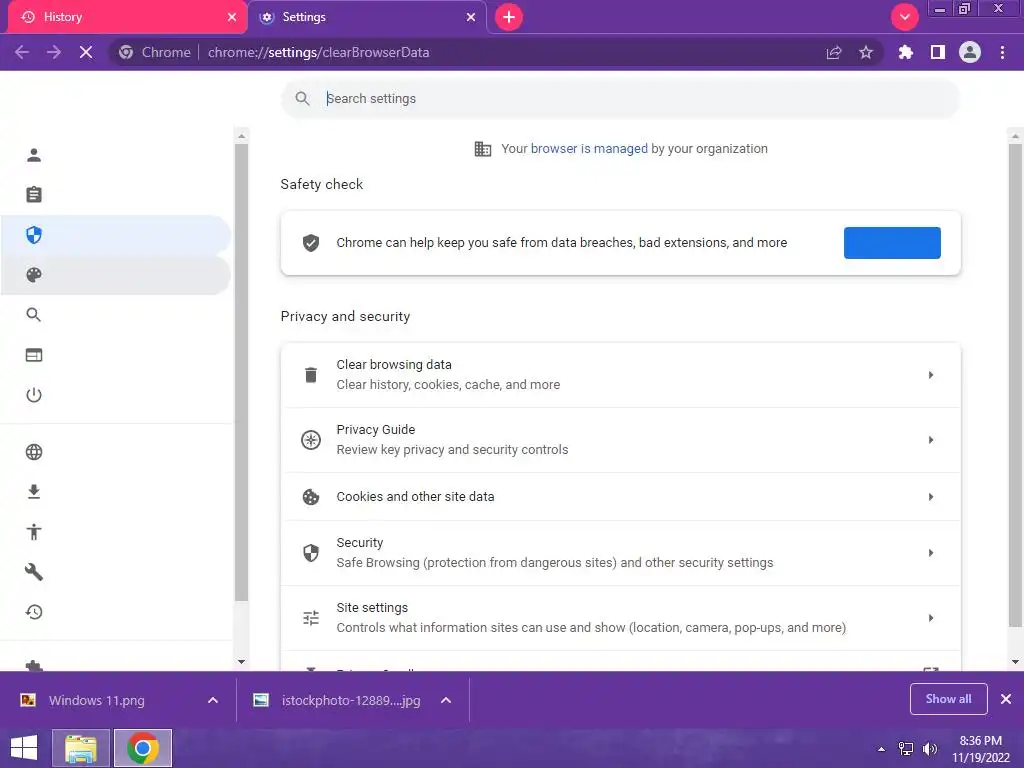The height and width of the screenshot is (768, 1024).
Task: Open the System wrench icon in sidebar
Action: pyautogui.click(x=34, y=572)
